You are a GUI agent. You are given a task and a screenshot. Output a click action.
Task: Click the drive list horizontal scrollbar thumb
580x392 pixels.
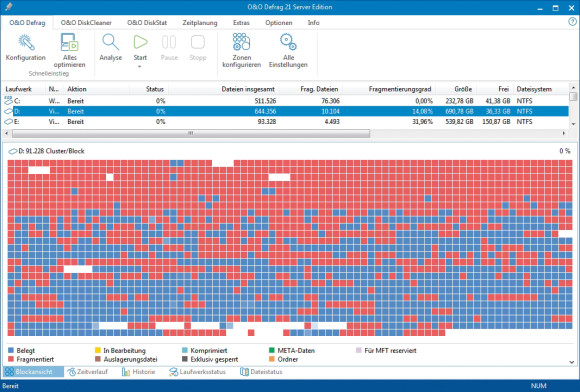click(x=191, y=133)
